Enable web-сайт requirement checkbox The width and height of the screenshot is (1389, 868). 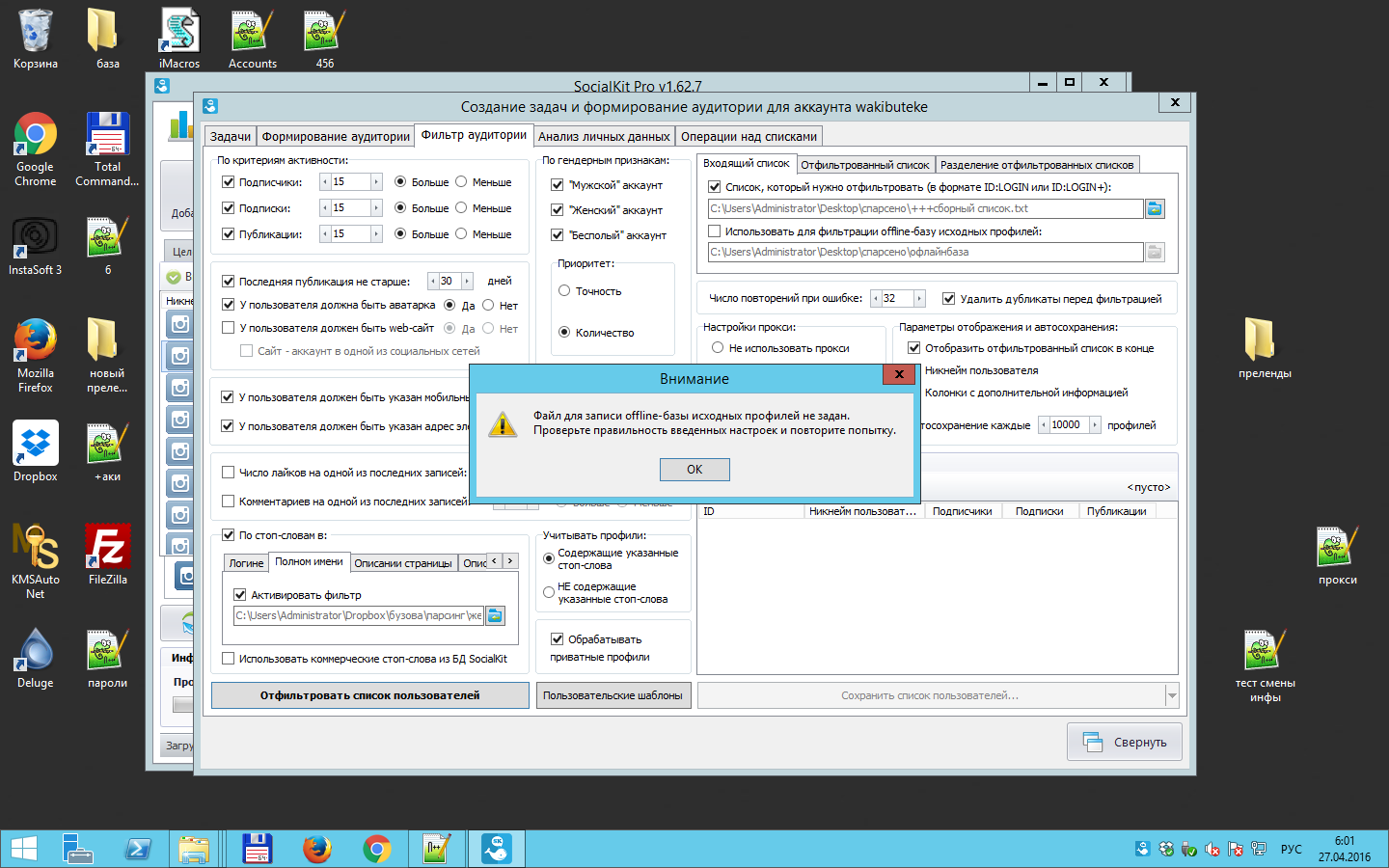(229, 328)
